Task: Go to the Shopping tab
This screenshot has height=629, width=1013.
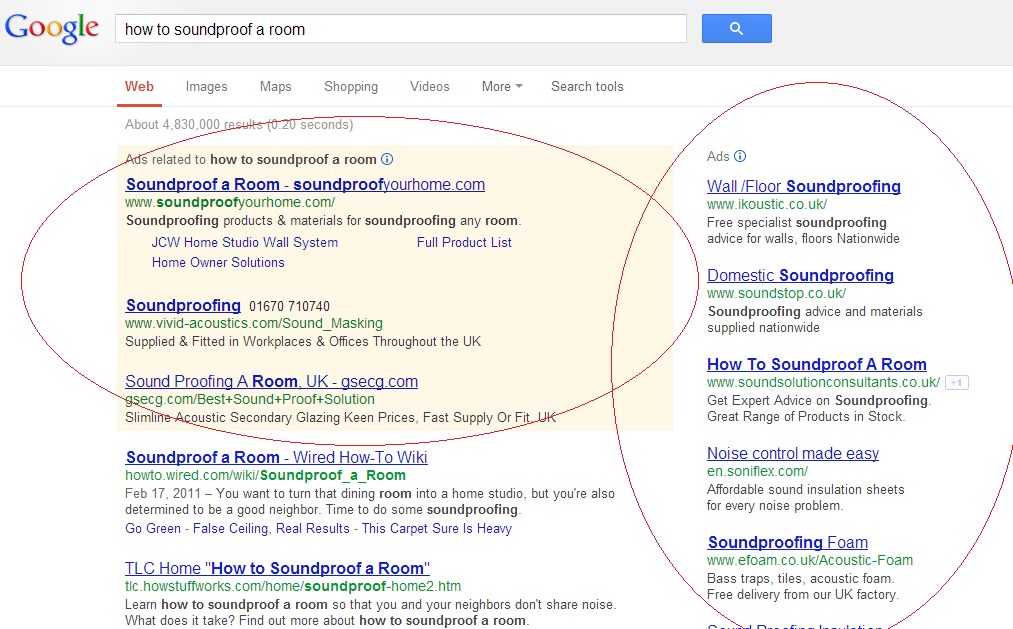Action: click(x=351, y=87)
